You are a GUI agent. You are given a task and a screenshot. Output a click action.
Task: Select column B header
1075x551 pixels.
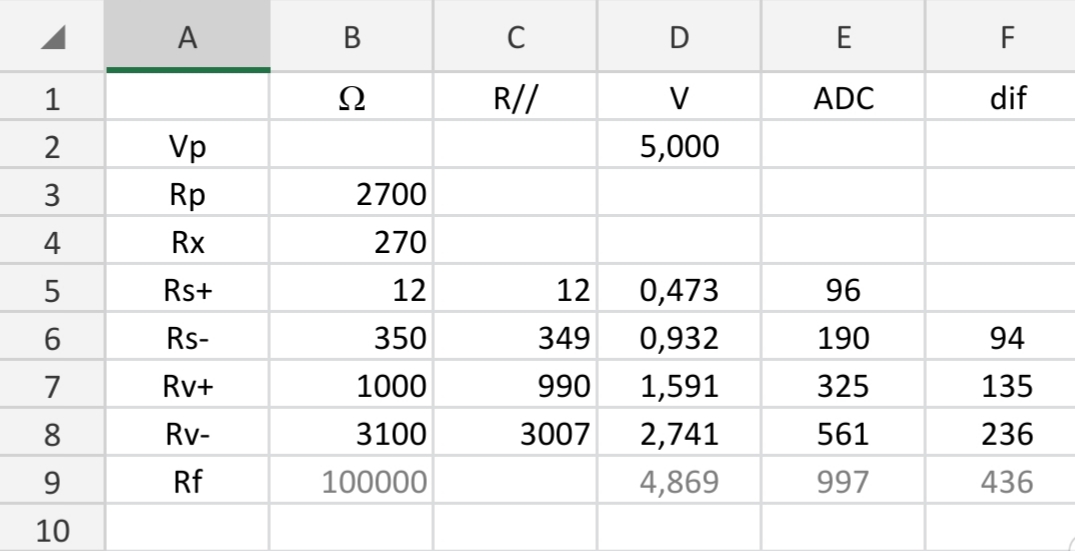351,36
